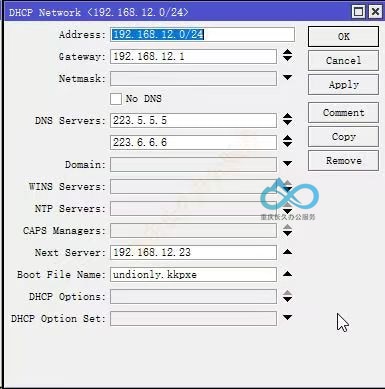Maximize the DHCP Network window
The image size is (385, 389).
coord(358,12)
